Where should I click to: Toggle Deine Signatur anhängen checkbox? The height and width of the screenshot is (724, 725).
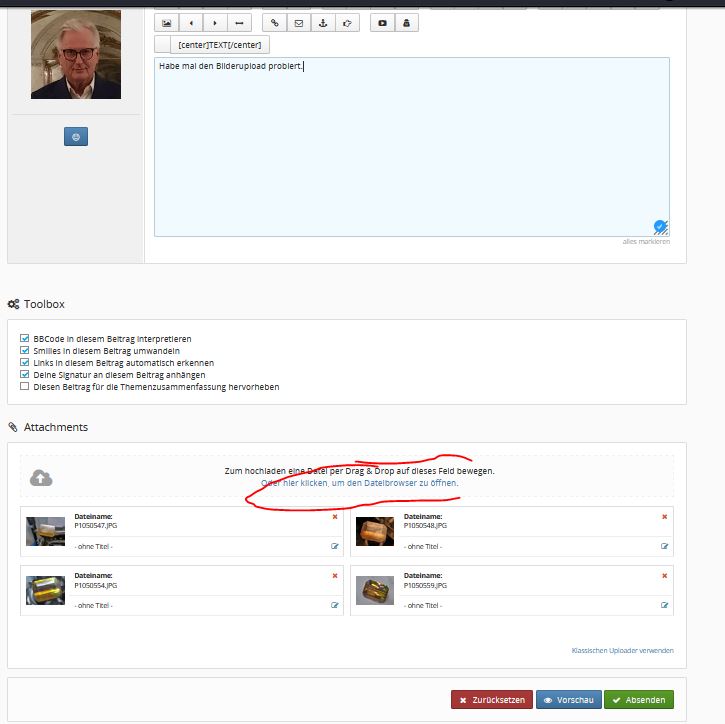tap(25, 374)
